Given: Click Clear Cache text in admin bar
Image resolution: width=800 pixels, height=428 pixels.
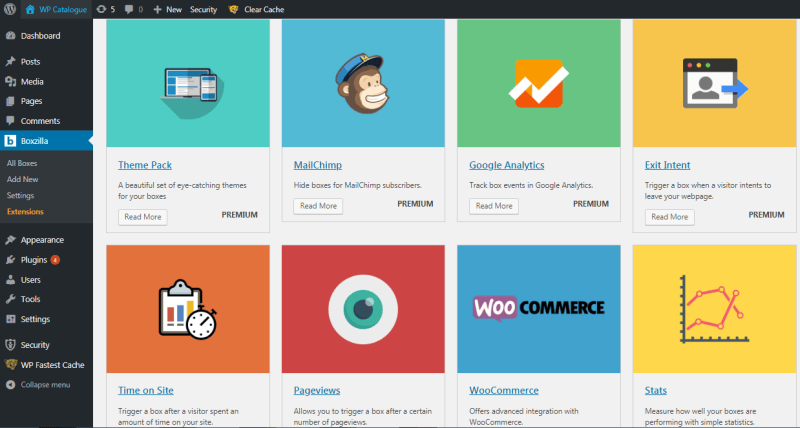Looking at the screenshot, I should [x=264, y=9].
